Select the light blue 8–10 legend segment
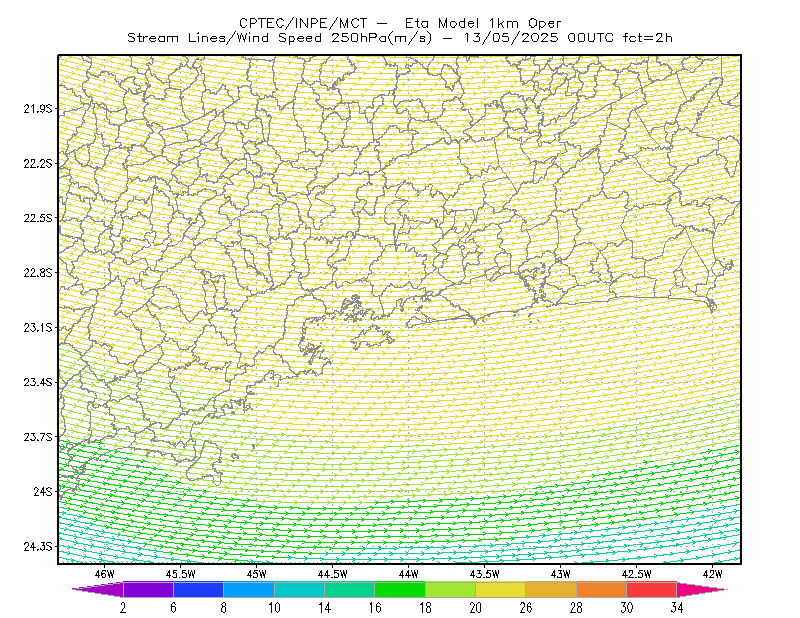 coord(249,589)
